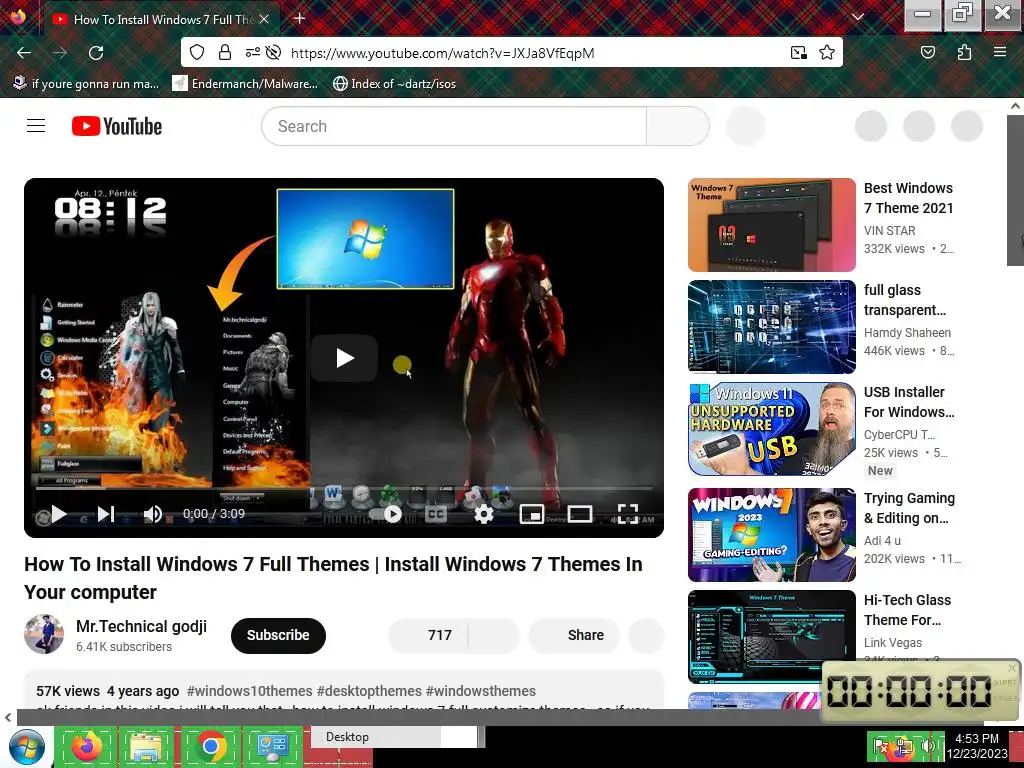The width and height of the screenshot is (1024, 768).
Task: Like the video showing 717
Action: click(x=428, y=635)
